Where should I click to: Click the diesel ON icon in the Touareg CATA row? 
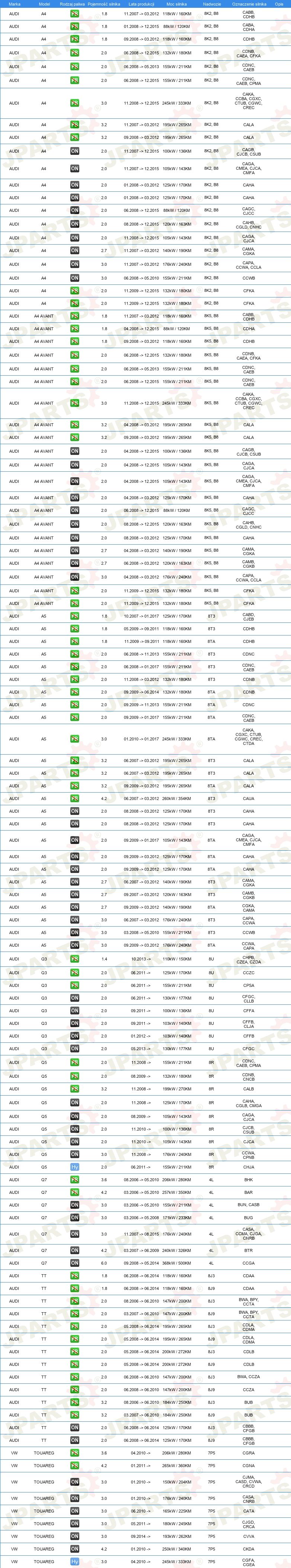point(74,1511)
